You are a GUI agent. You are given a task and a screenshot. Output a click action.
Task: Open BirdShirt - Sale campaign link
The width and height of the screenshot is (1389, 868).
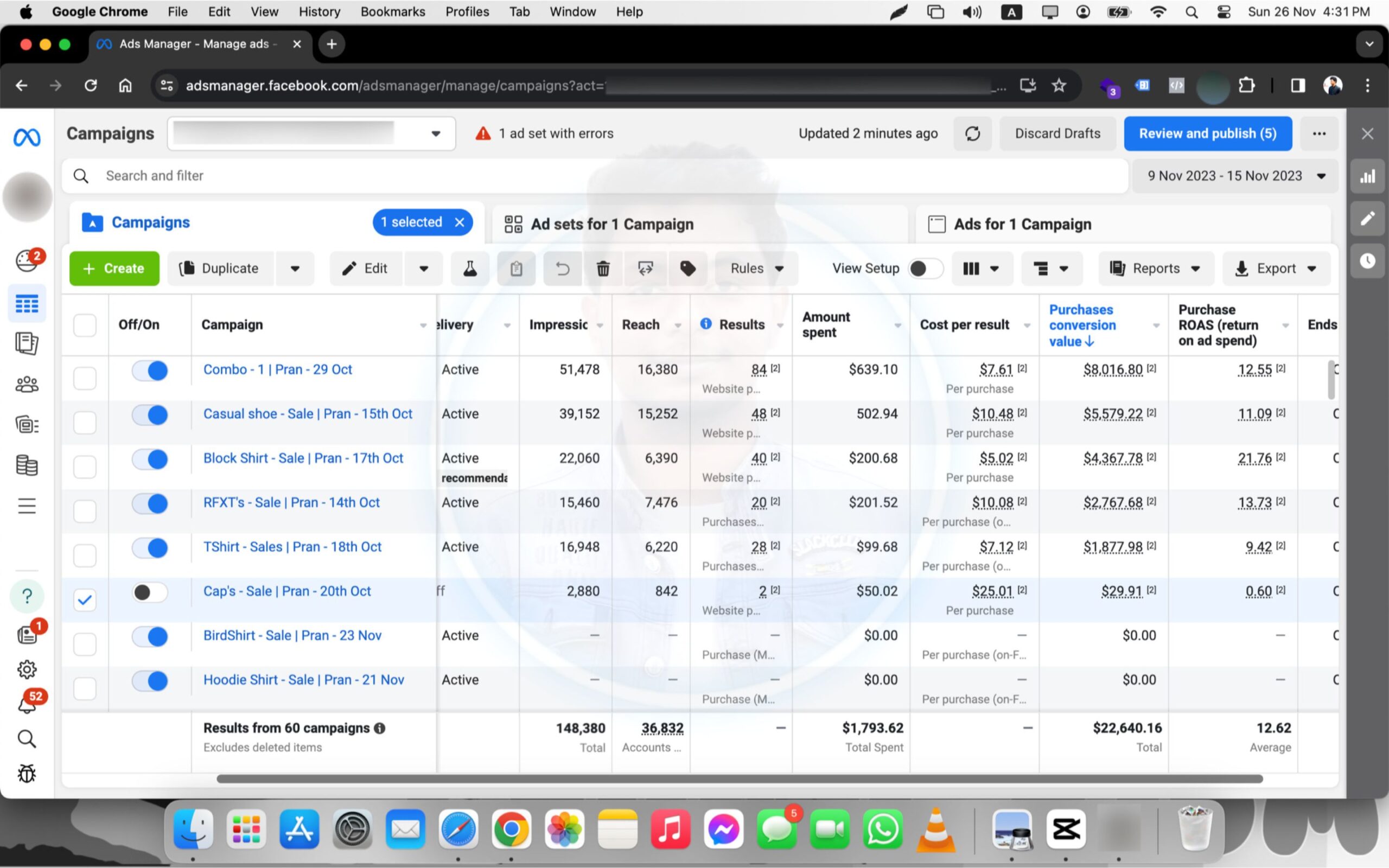(292, 636)
